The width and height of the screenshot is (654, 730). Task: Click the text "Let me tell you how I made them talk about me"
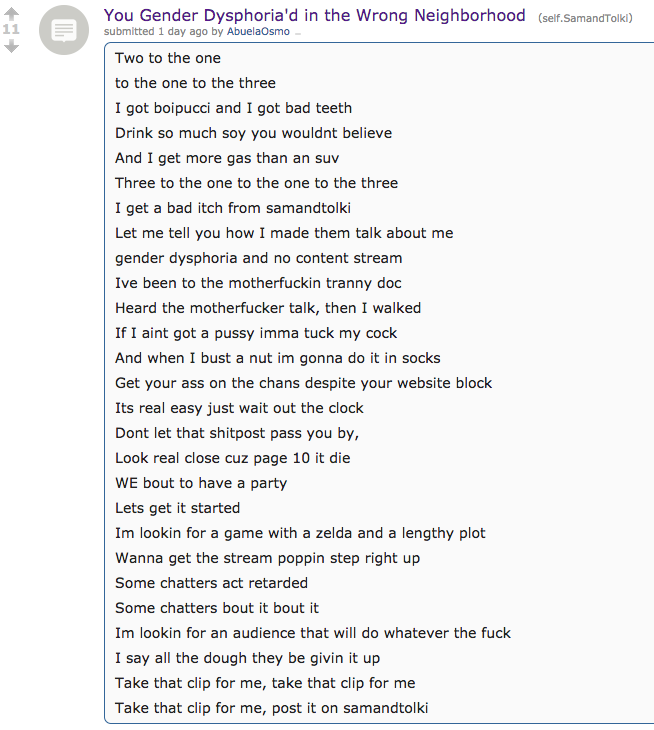pyautogui.click(x=284, y=233)
